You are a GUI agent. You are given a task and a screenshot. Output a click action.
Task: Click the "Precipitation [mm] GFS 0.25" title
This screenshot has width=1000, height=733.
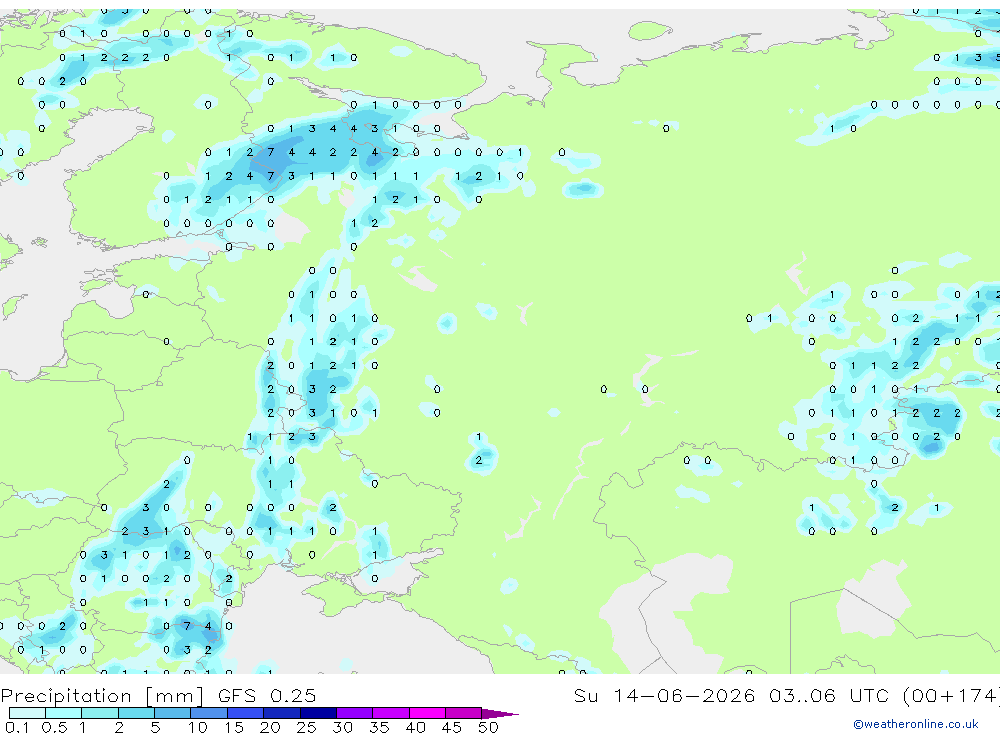click(x=158, y=695)
